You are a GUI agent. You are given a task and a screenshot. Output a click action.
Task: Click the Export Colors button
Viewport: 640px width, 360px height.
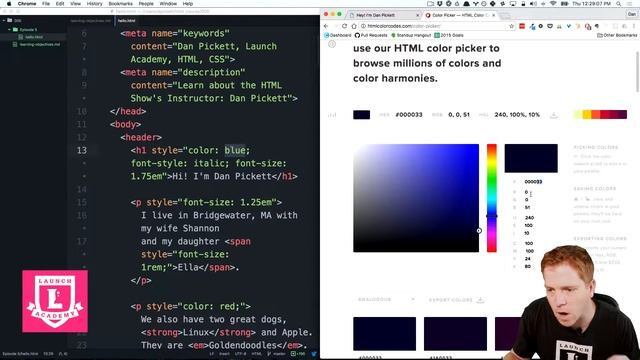(x=456, y=300)
